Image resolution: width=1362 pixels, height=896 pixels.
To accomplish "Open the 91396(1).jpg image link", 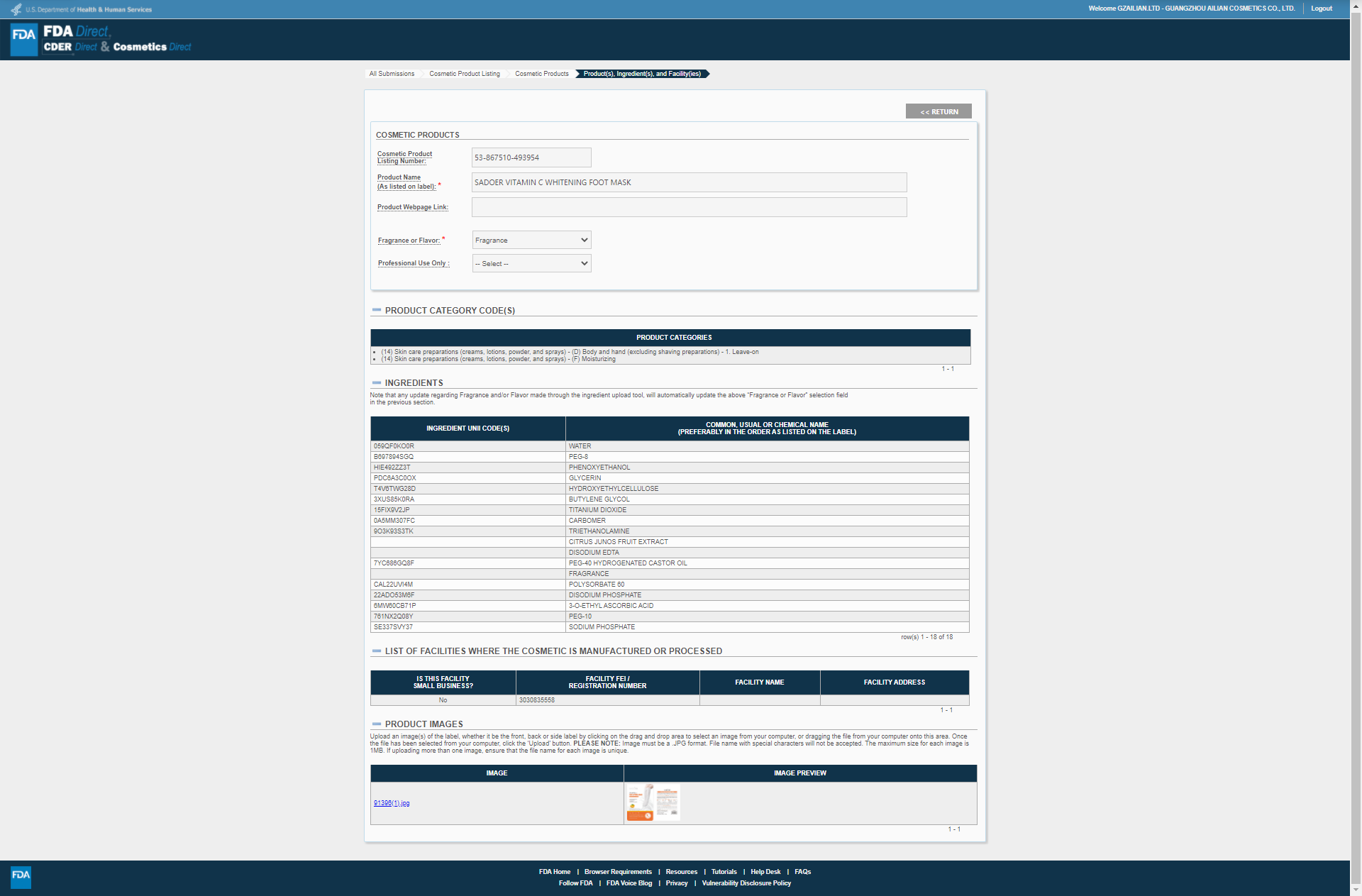I will coord(392,803).
